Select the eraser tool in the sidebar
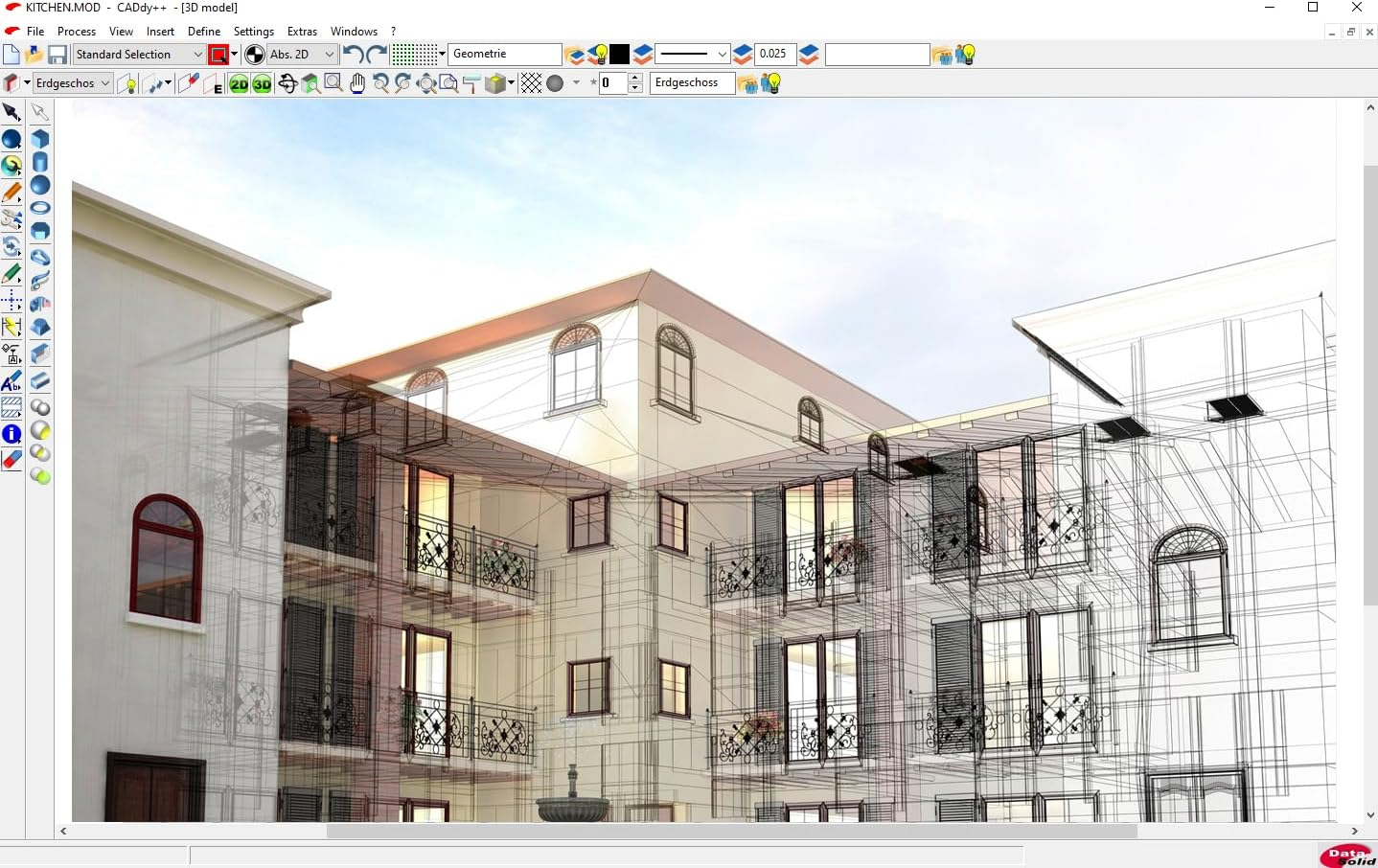The width and height of the screenshot is (1378, 868). 11,461
